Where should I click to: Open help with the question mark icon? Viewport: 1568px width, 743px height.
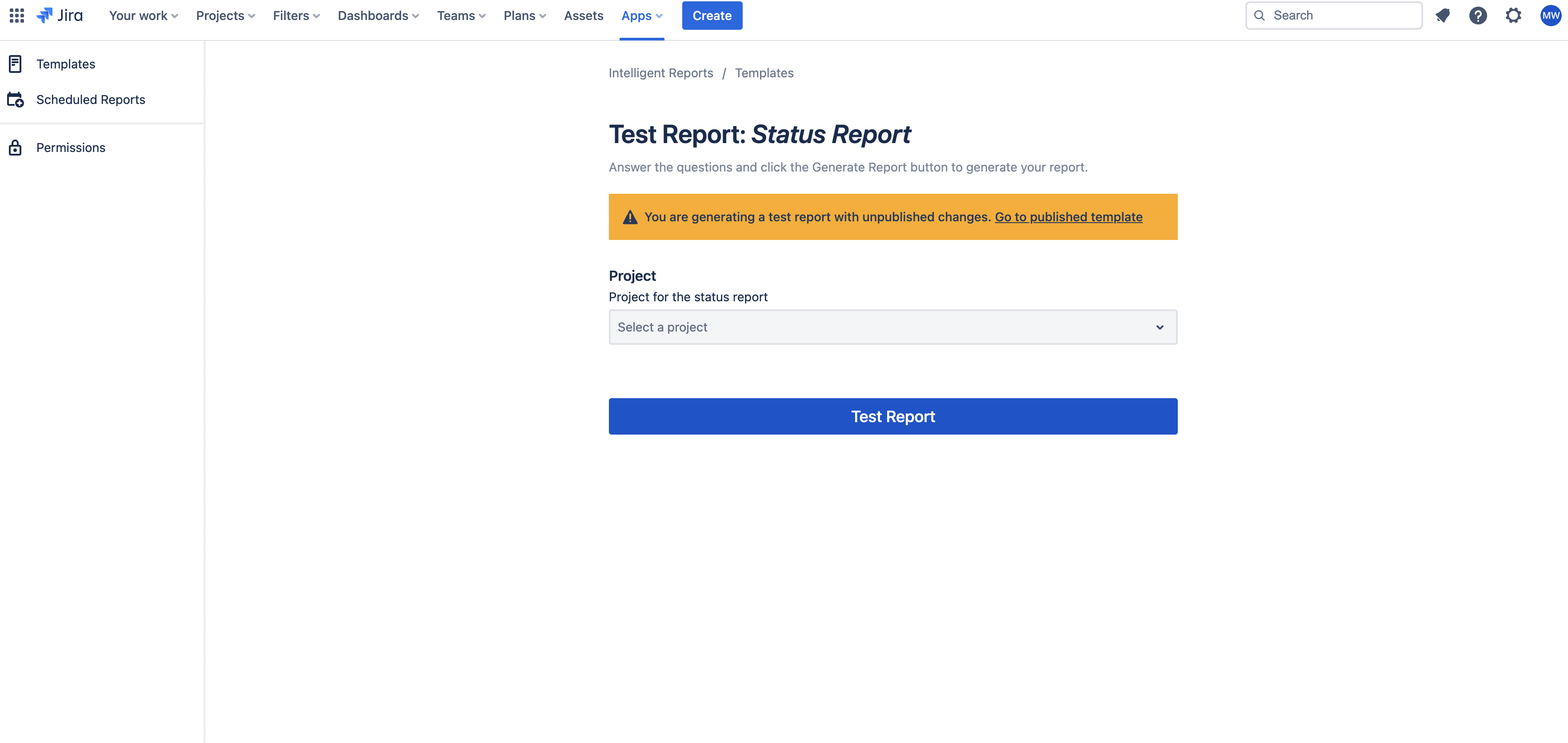[1479, 15]
